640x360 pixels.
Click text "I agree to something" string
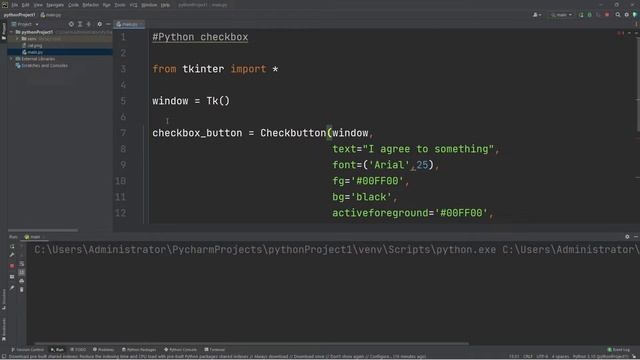(x=428, y=149)
